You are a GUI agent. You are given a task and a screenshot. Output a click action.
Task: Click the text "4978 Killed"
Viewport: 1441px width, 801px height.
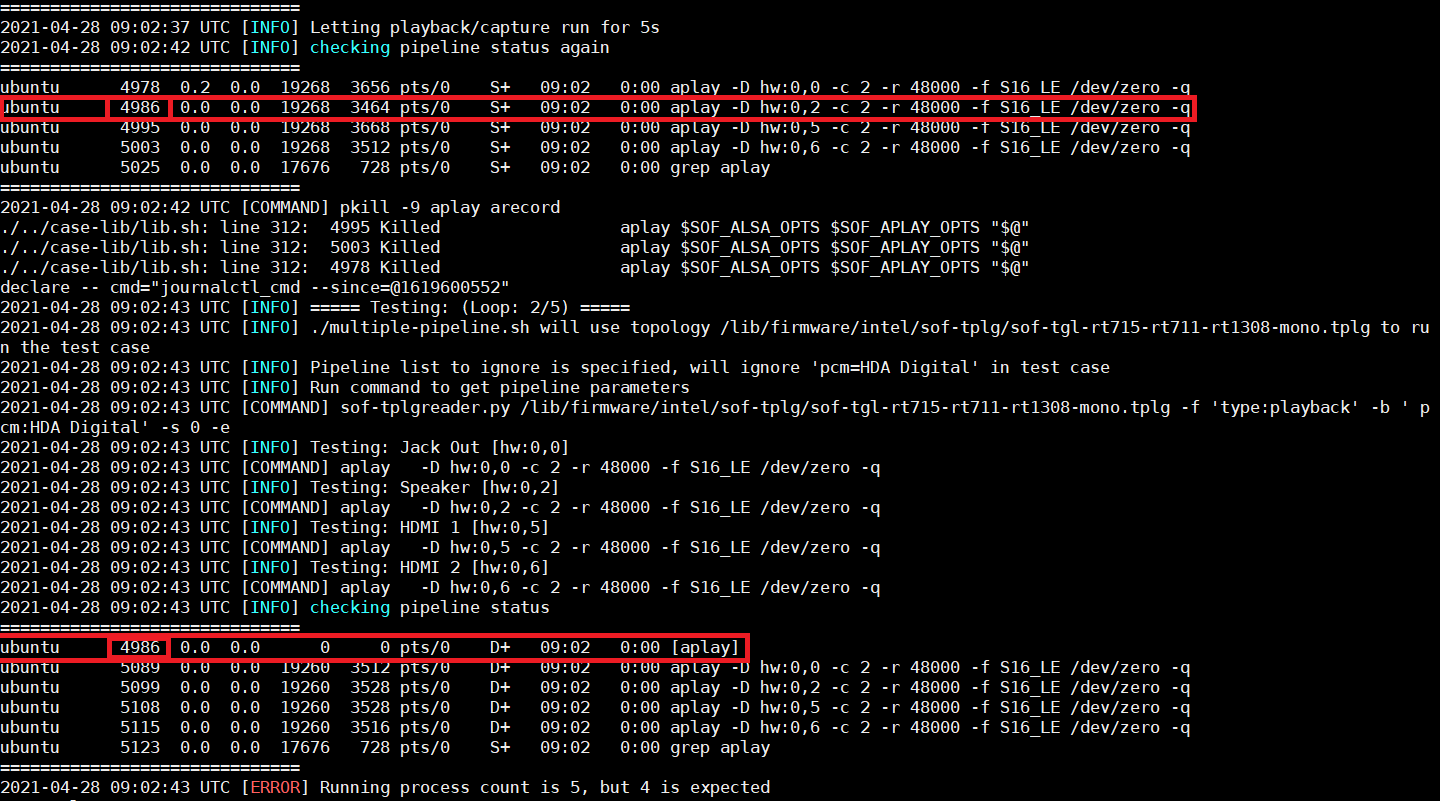click(385, 268)
